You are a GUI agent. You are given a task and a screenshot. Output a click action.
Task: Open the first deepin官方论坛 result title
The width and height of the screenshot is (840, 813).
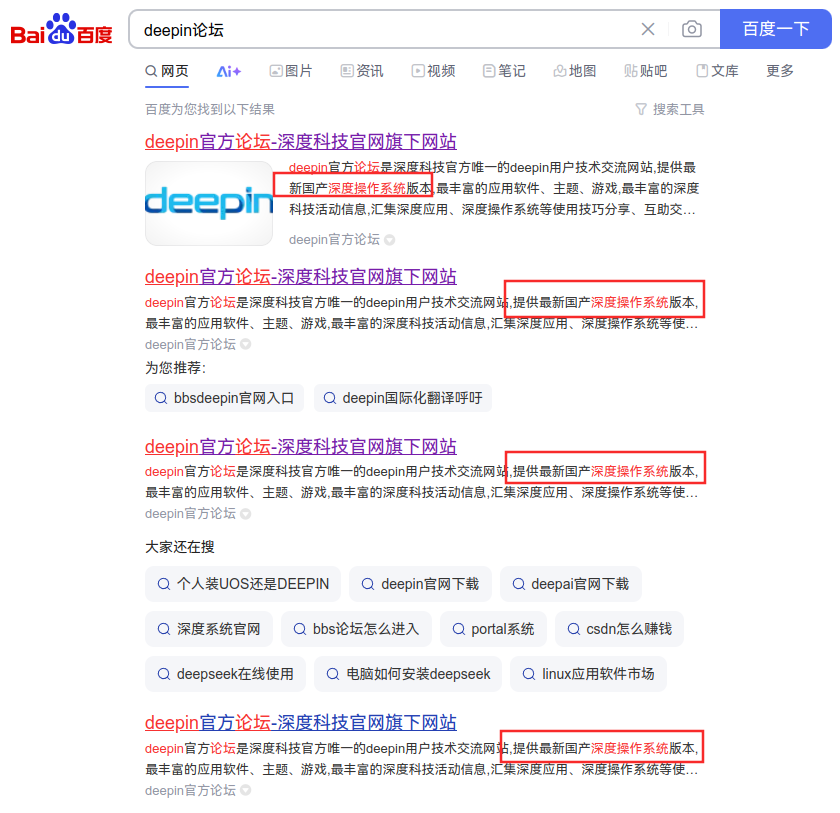(x=301, y=142)
